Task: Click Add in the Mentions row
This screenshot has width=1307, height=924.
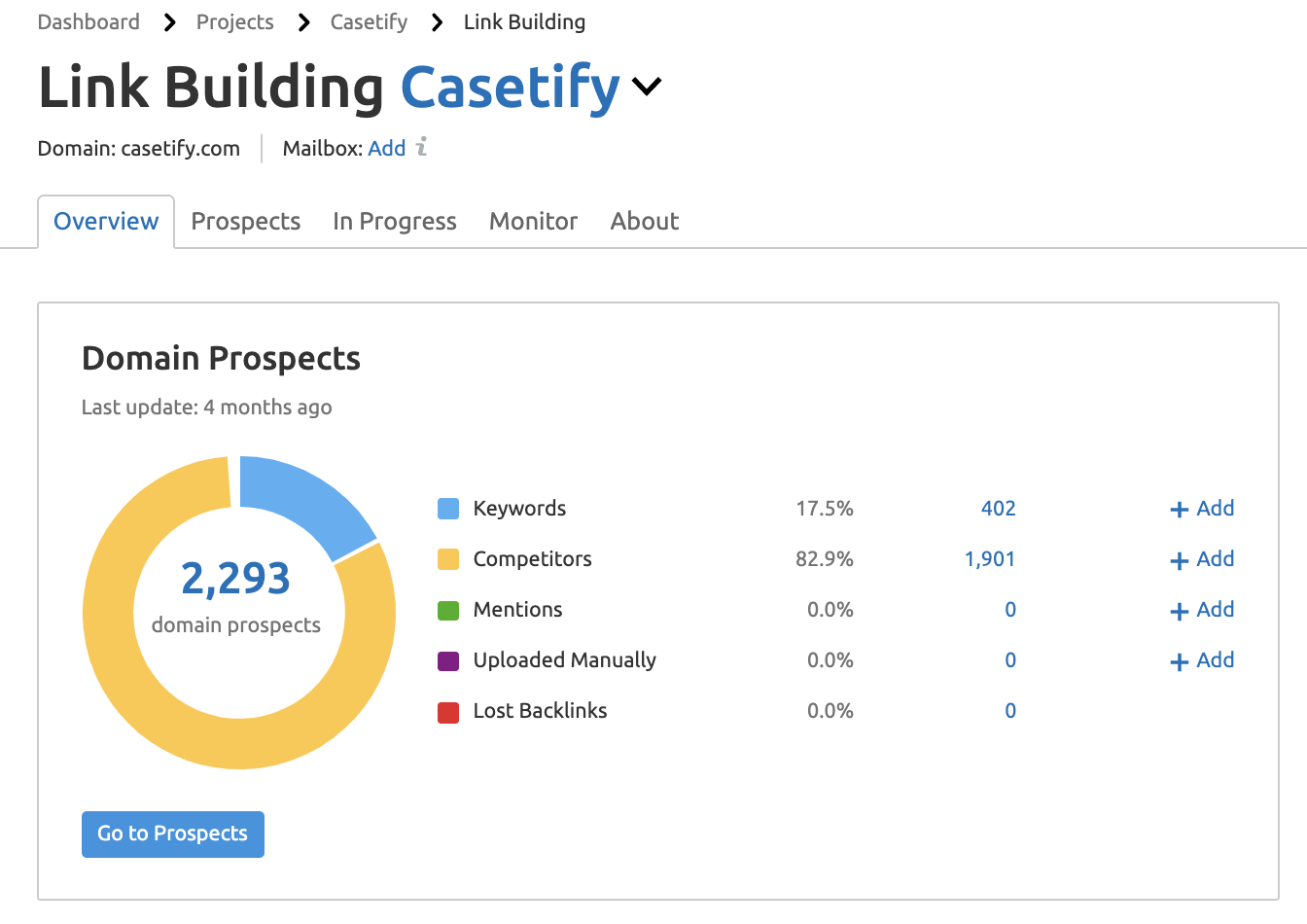Action: (1202, 610)
